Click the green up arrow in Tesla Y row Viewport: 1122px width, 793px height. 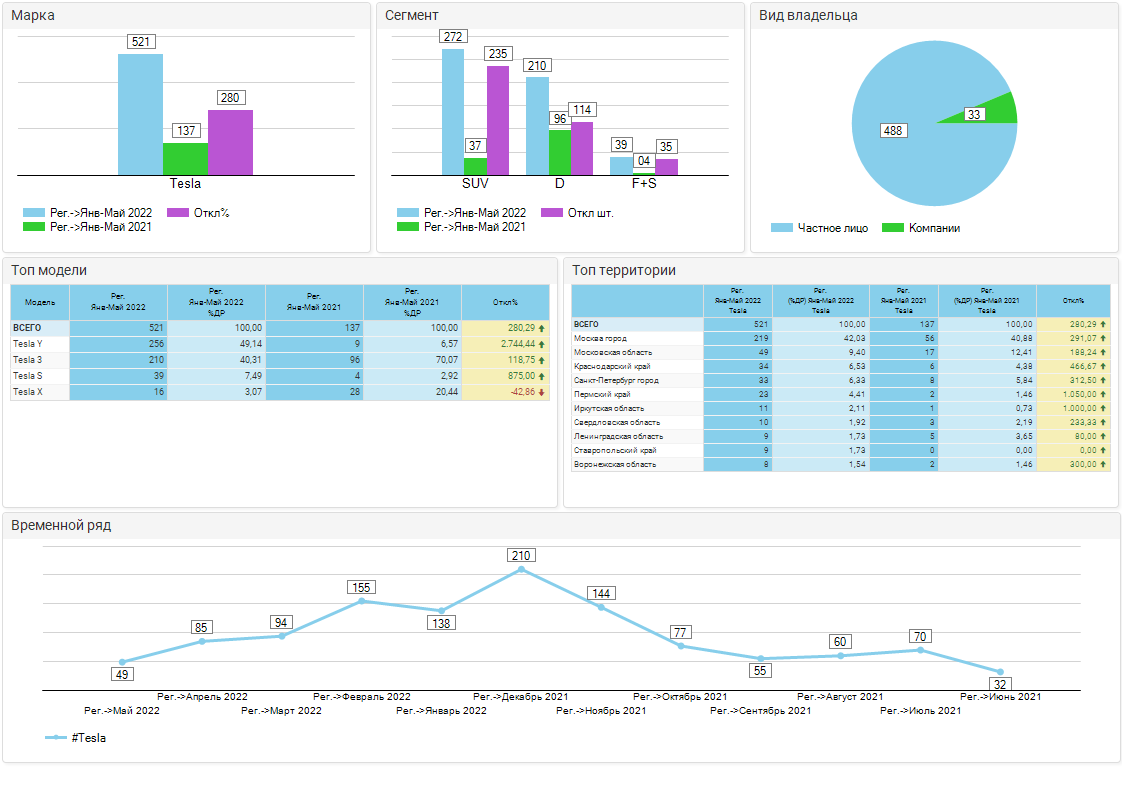point(542,343)
